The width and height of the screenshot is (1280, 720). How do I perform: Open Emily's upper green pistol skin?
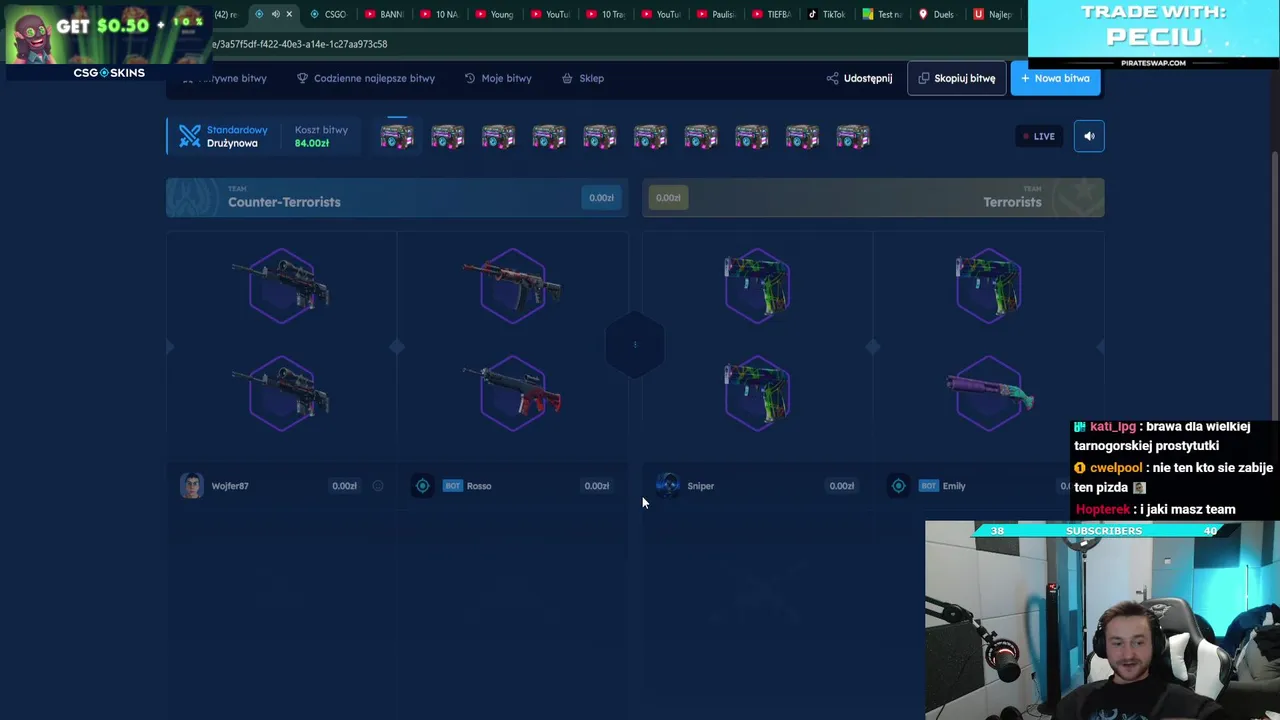point(988,286)
